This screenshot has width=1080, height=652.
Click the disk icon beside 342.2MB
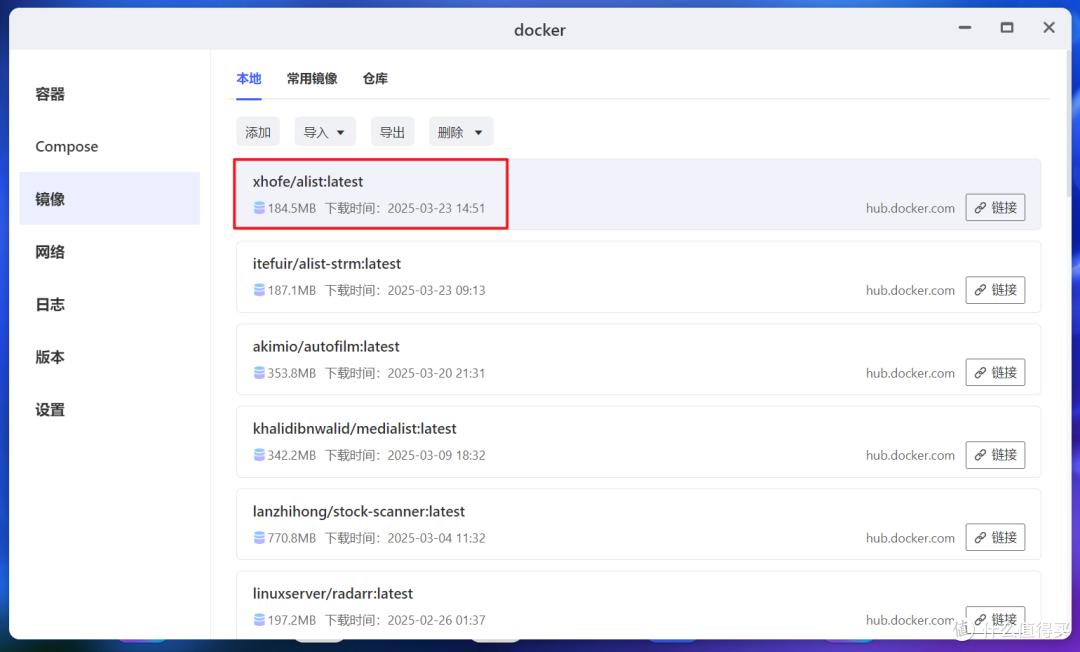259,454
